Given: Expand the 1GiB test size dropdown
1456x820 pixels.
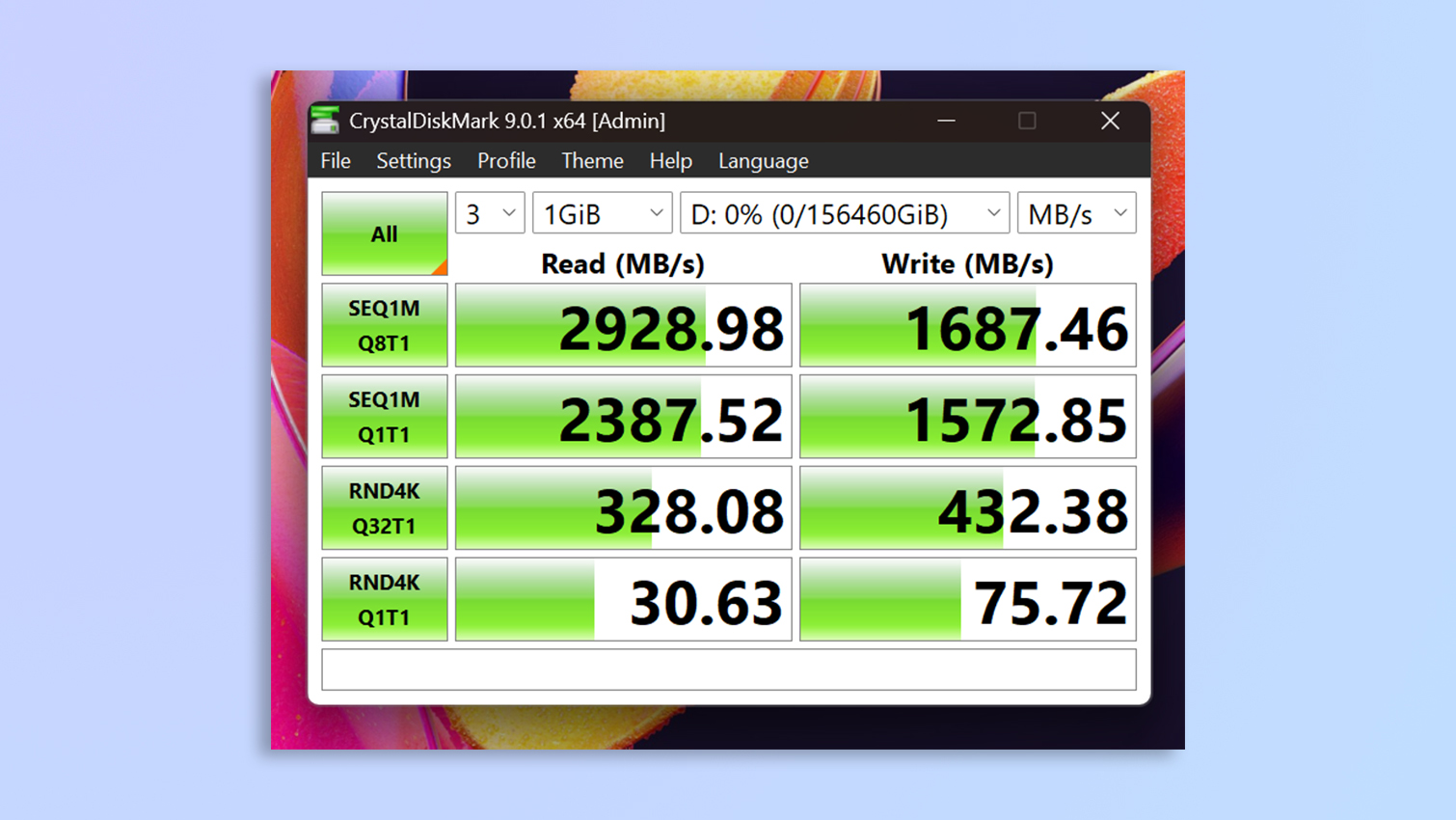Looking at the screenshot, I should pyautogui.click(x=602, y=213).
